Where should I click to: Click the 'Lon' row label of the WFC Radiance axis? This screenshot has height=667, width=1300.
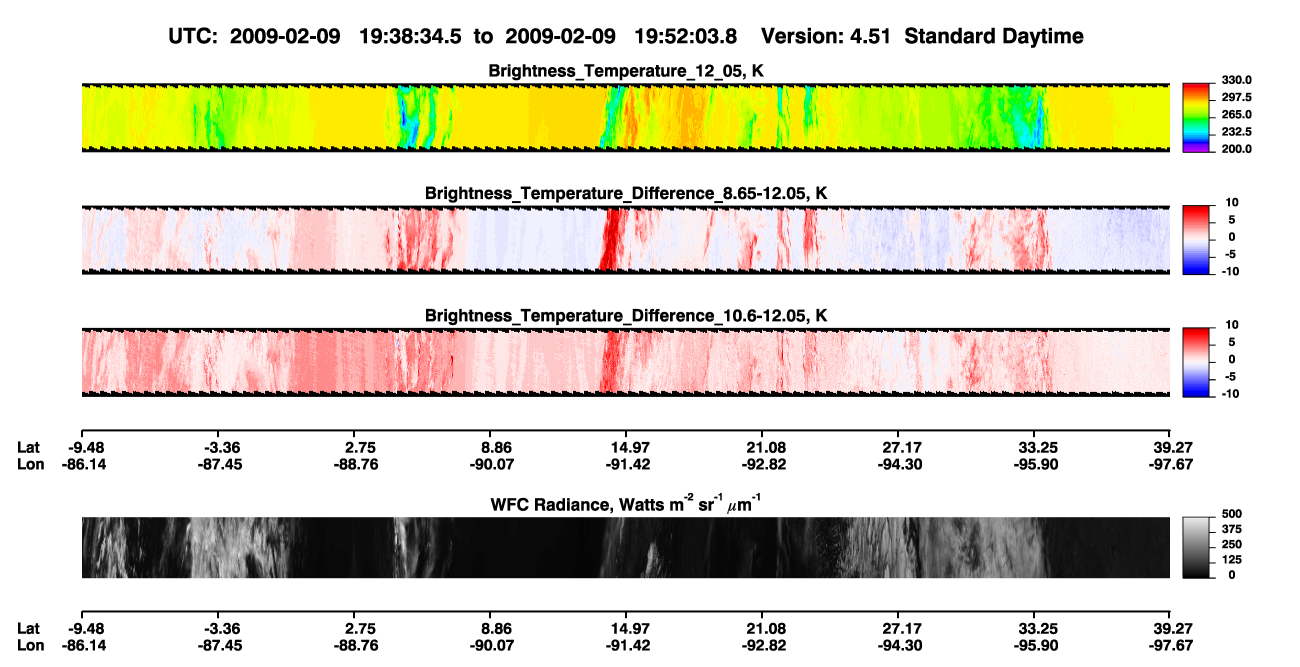[30, 645]
